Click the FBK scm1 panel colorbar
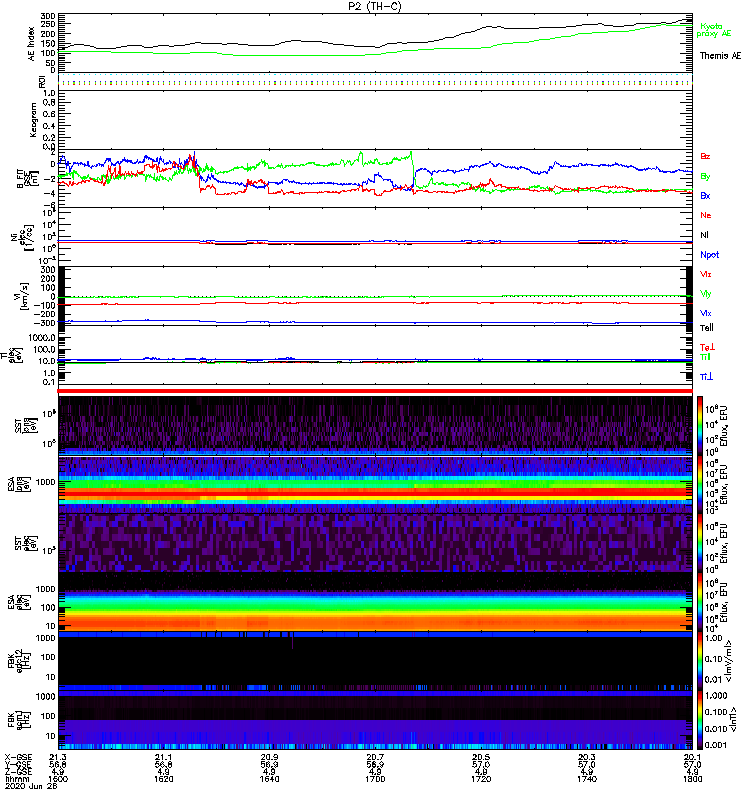This screenshot has width=750, height=800. pos(700,719)
